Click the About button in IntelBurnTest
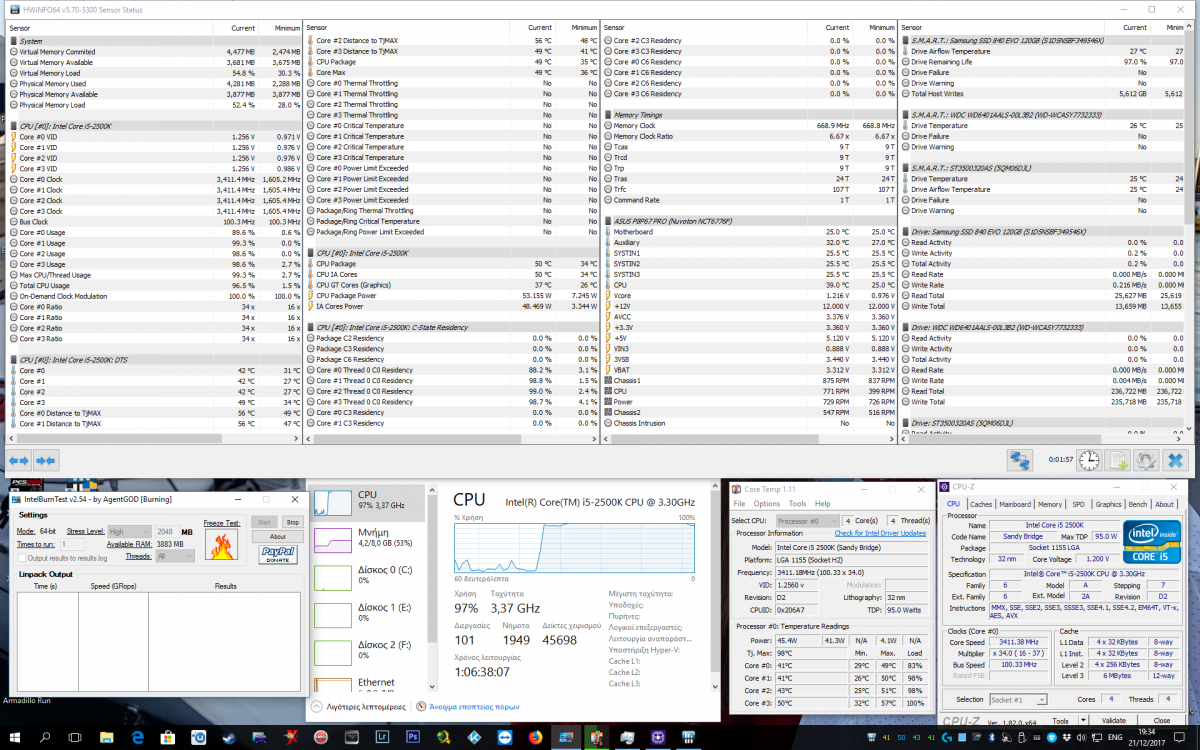 click(x=278, y=536)
